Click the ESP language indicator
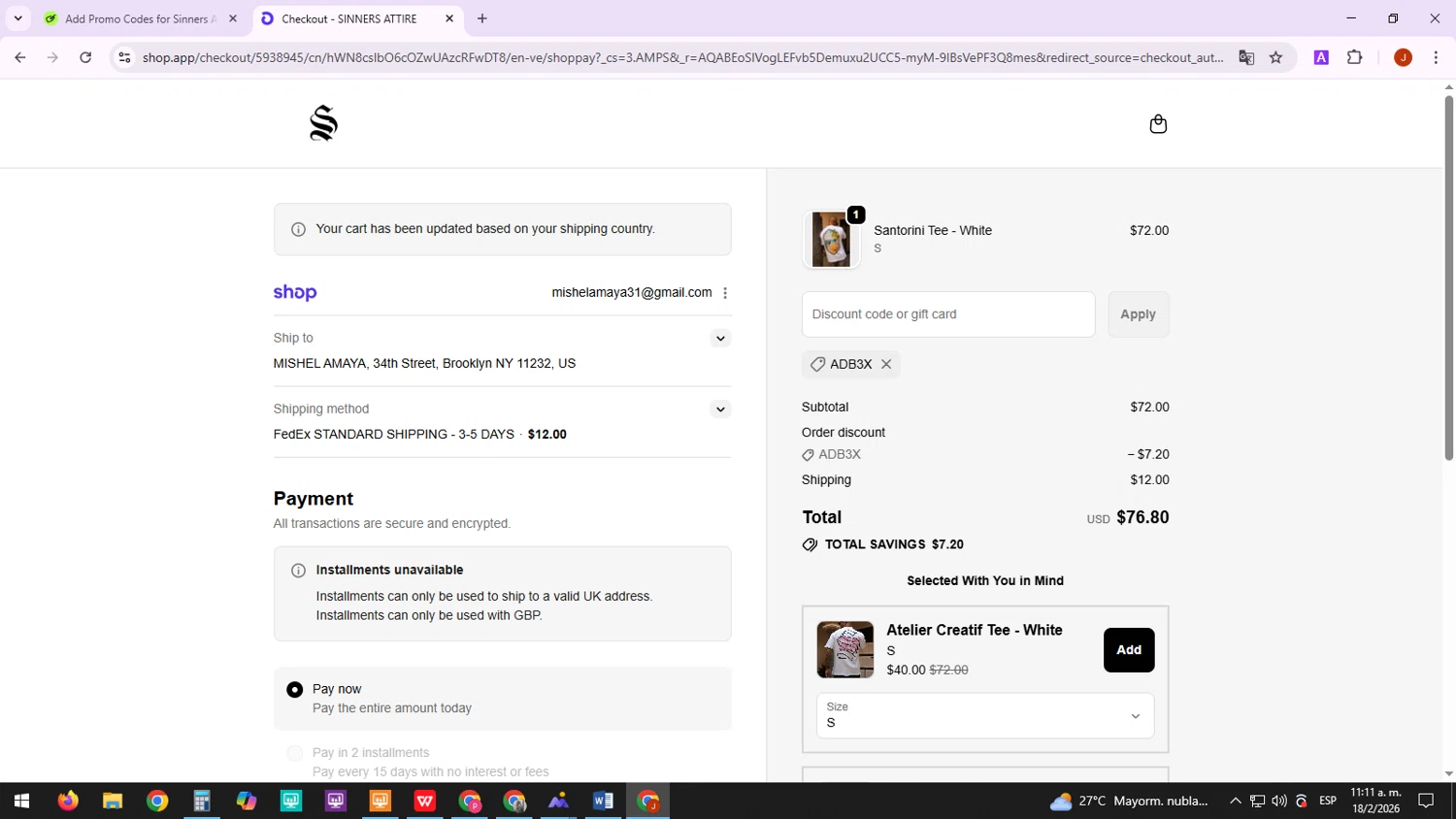The width and height of the screenshot is (1456, 819). pyautogui.click(x=1328, y=801)
